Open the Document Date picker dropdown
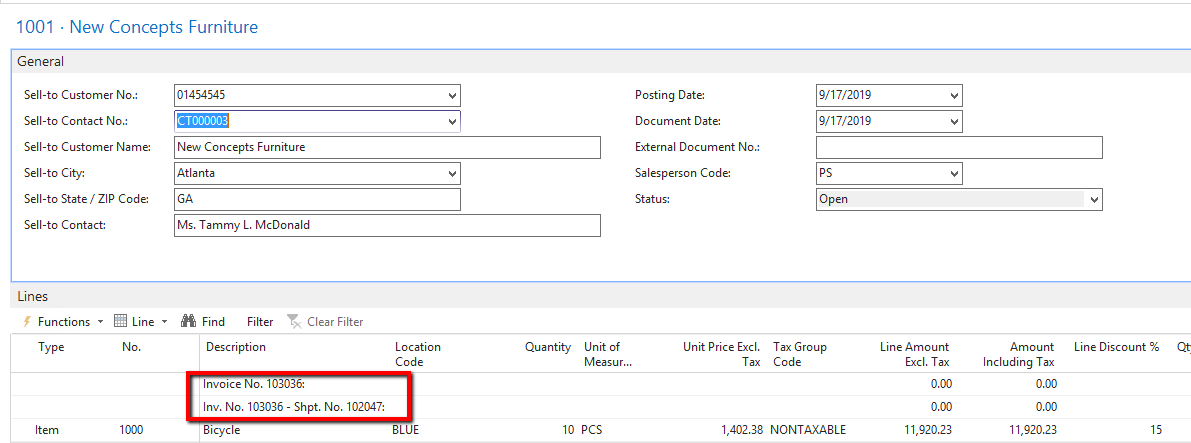1191x443 pixels. click(954, 122)
